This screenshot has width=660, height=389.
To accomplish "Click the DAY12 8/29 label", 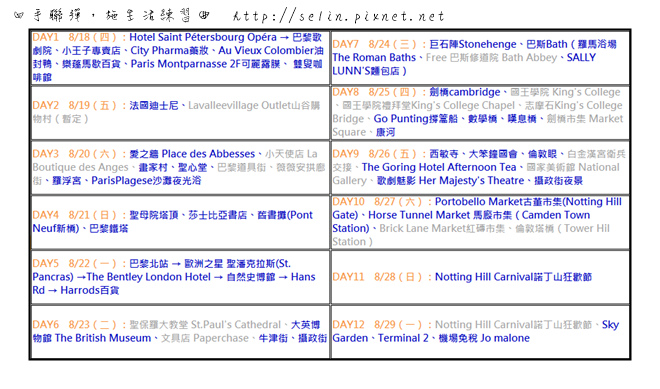I will click(363, 325).
